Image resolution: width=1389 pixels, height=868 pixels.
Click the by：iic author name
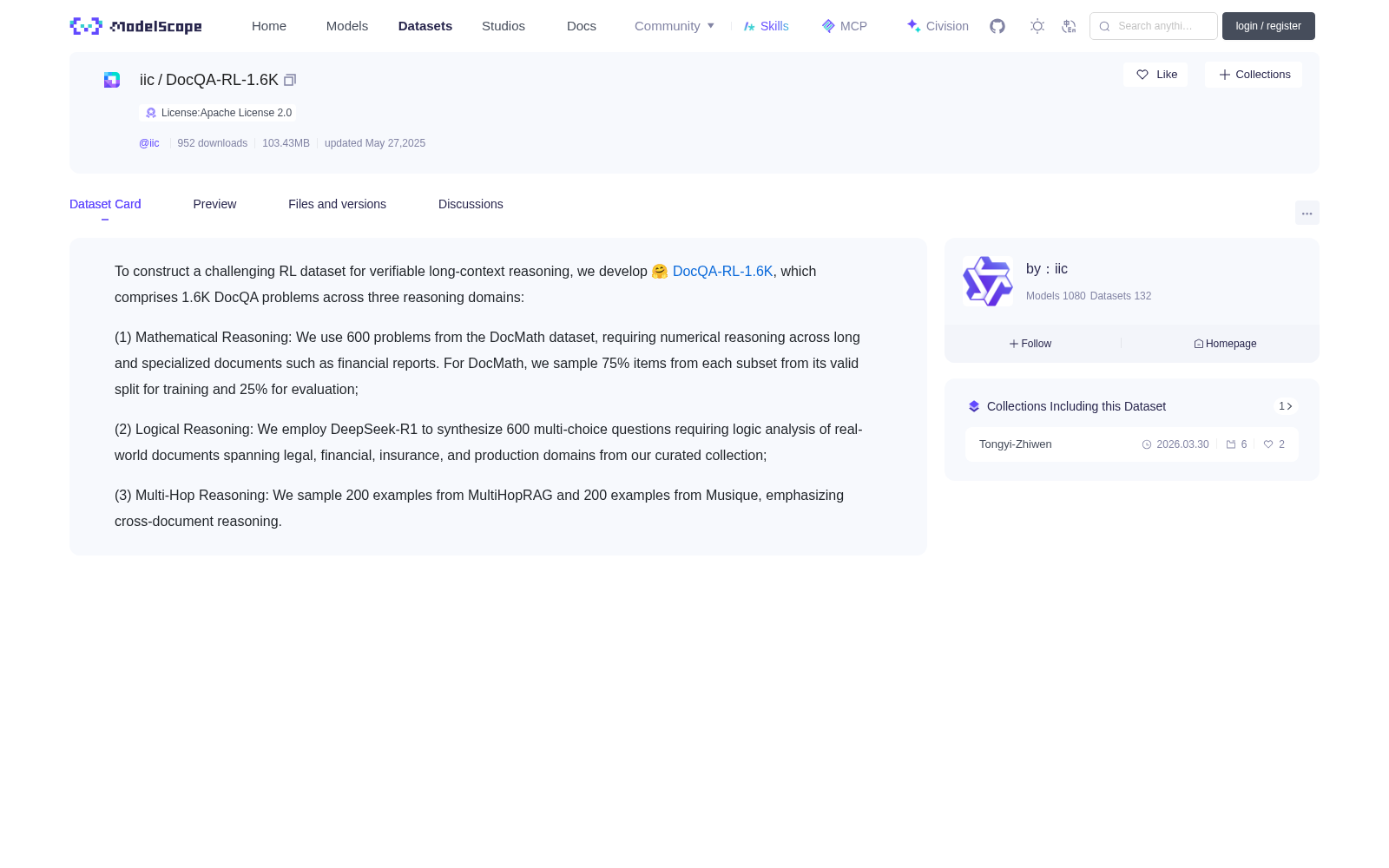(x=1047, y=269)
